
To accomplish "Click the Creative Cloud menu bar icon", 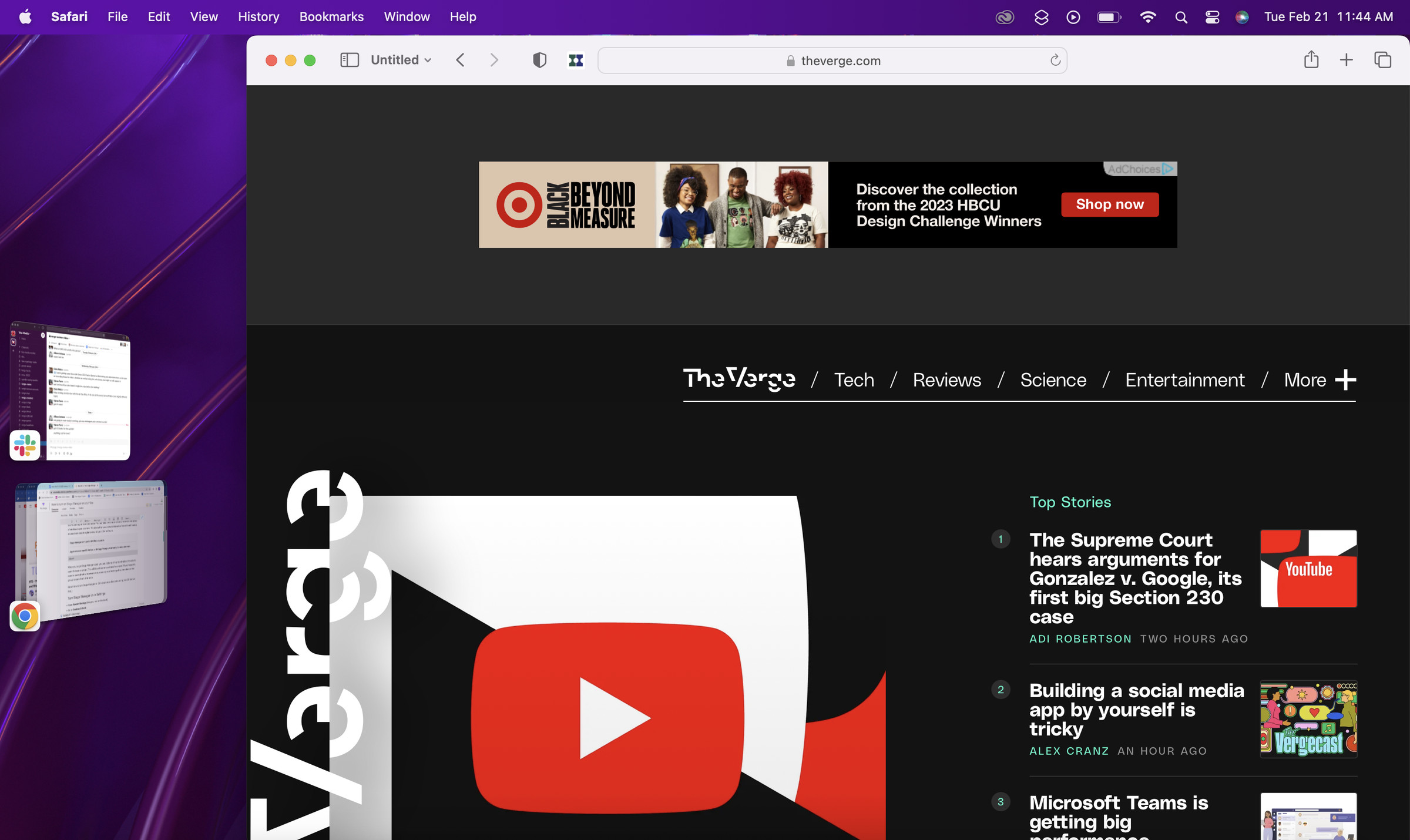I will point(1005,17).
